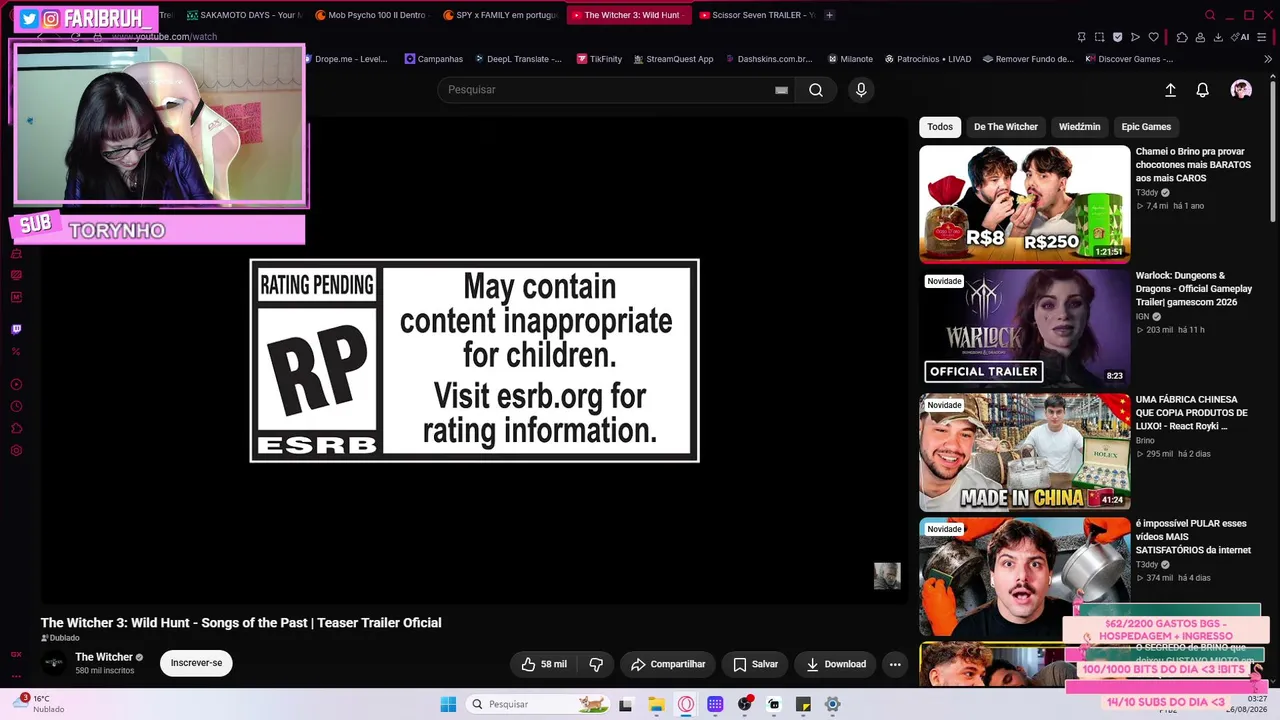Open the Warlock: Dungeons & Dragons video title
The height and width of the screenshot is (720, 1280).
1194,289
